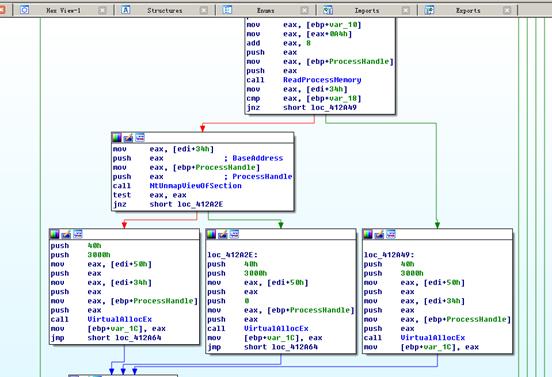552x377 pixels.
Task: Open the Structures tab
Action: coord(165,11)
